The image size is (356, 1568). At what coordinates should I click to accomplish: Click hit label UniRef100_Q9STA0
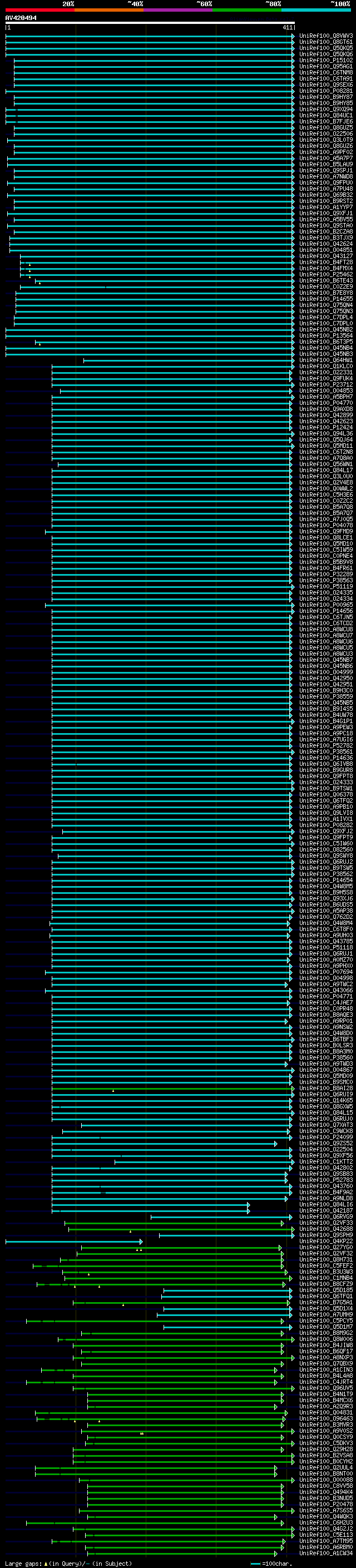[325, 225]
